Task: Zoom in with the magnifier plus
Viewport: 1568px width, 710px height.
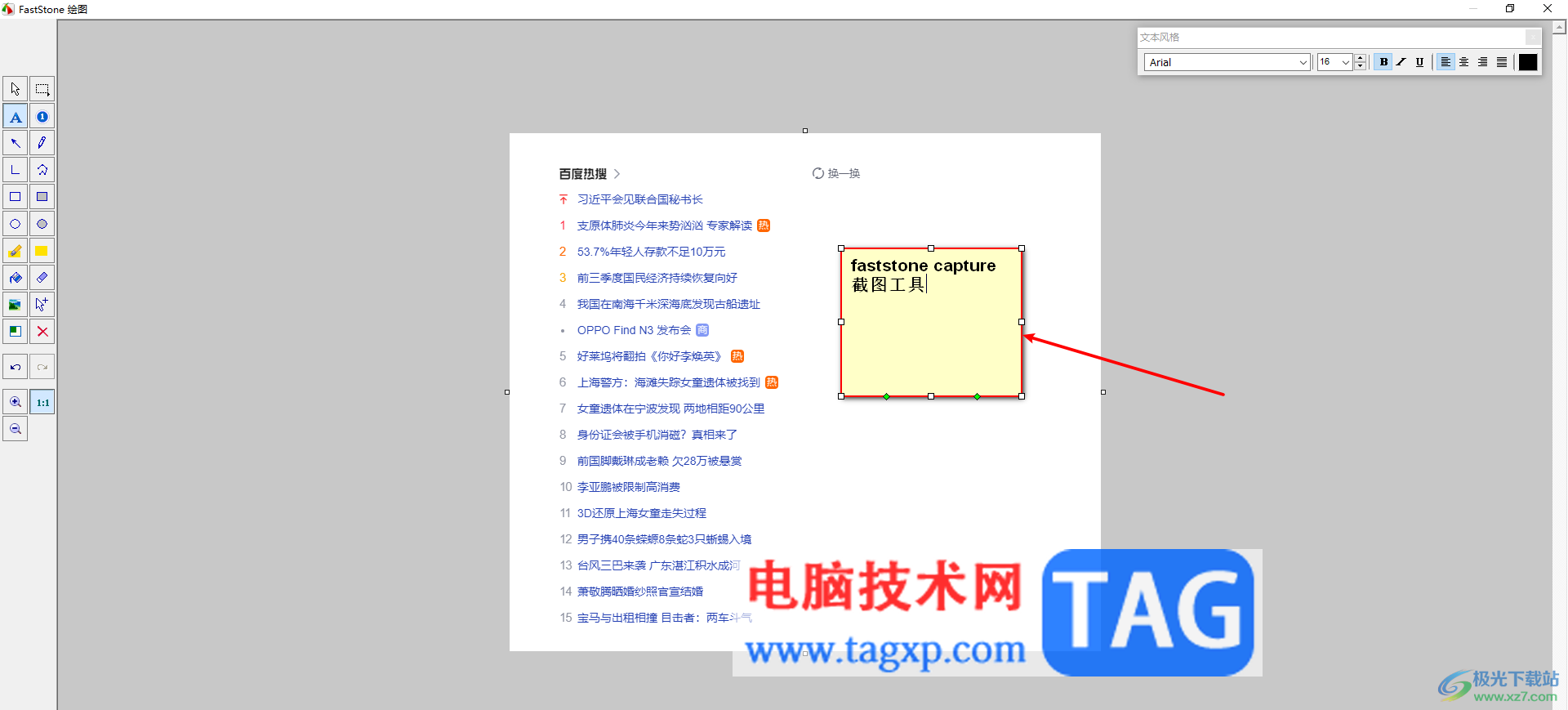Action: pos(16,402)
